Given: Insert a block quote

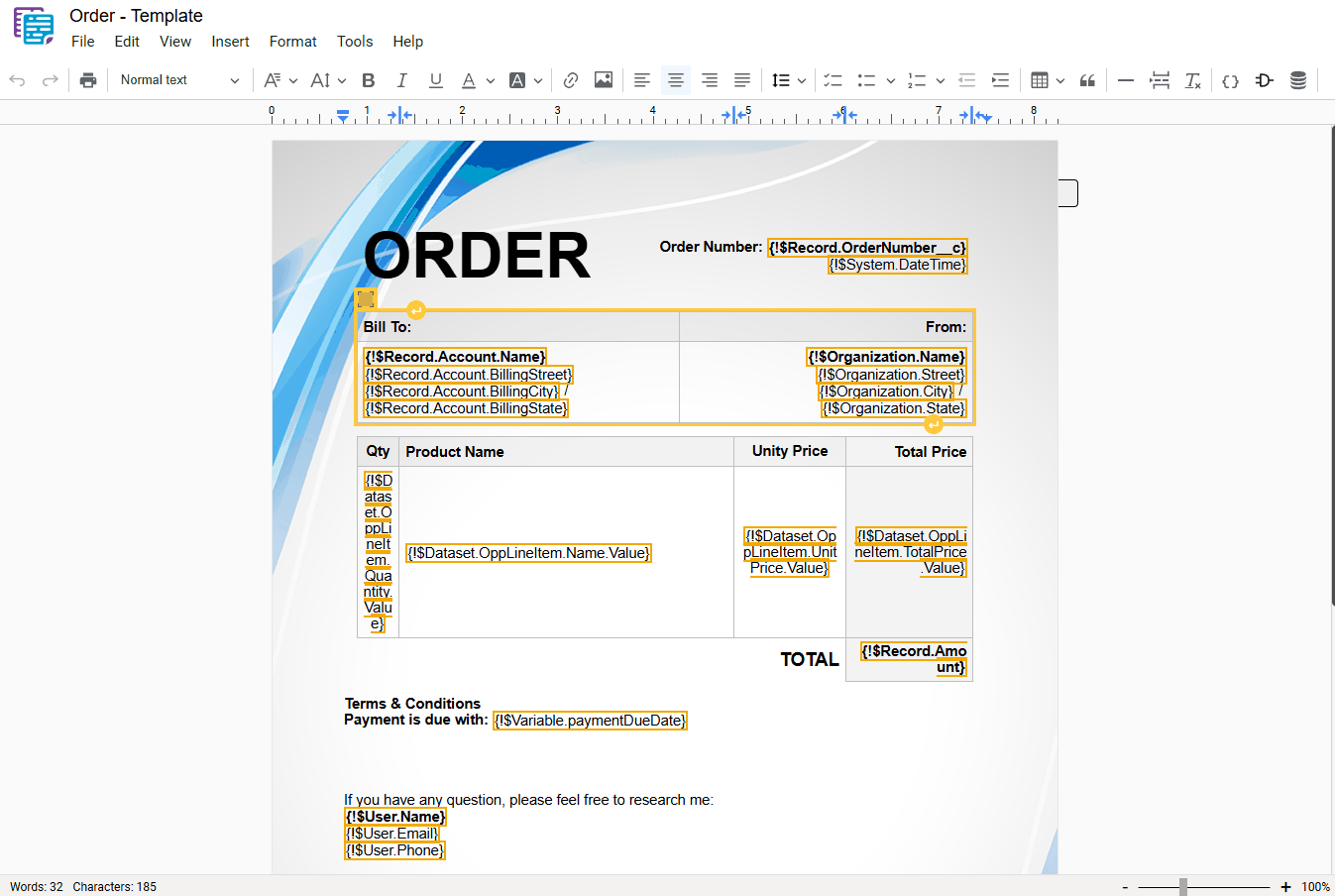Looking at the screenshot, I should coord(1087,80).
